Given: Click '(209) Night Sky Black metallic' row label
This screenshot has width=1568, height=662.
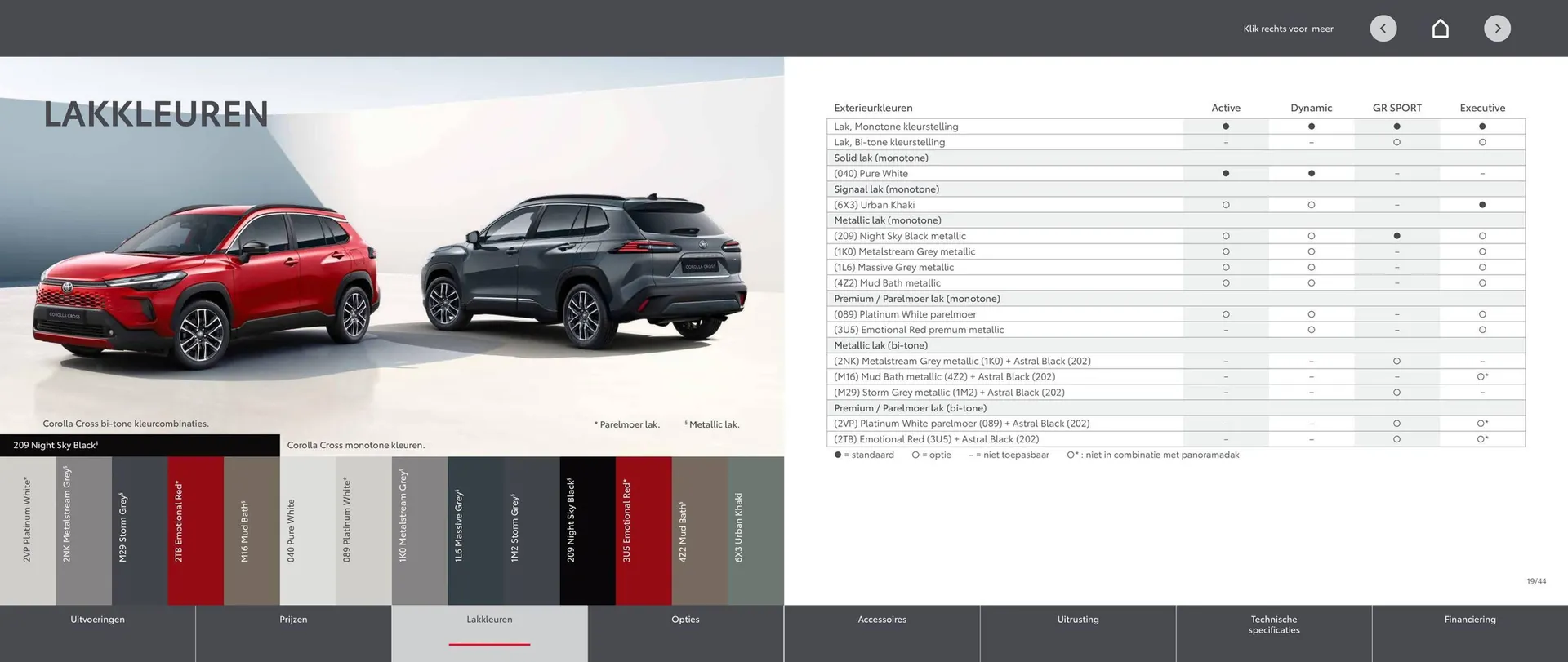Looking at the screenshot, I should tap(900, 236).
